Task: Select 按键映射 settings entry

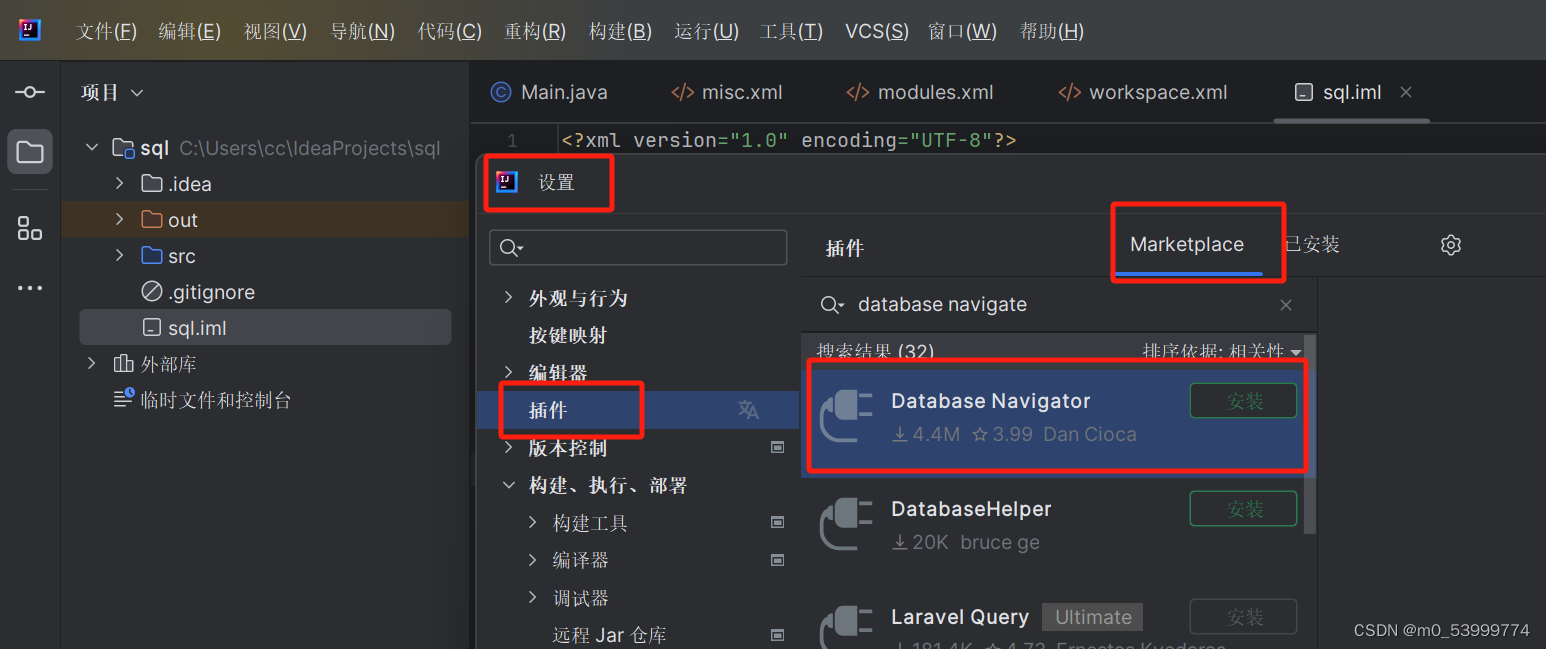Action: click(x=568, y=335)
